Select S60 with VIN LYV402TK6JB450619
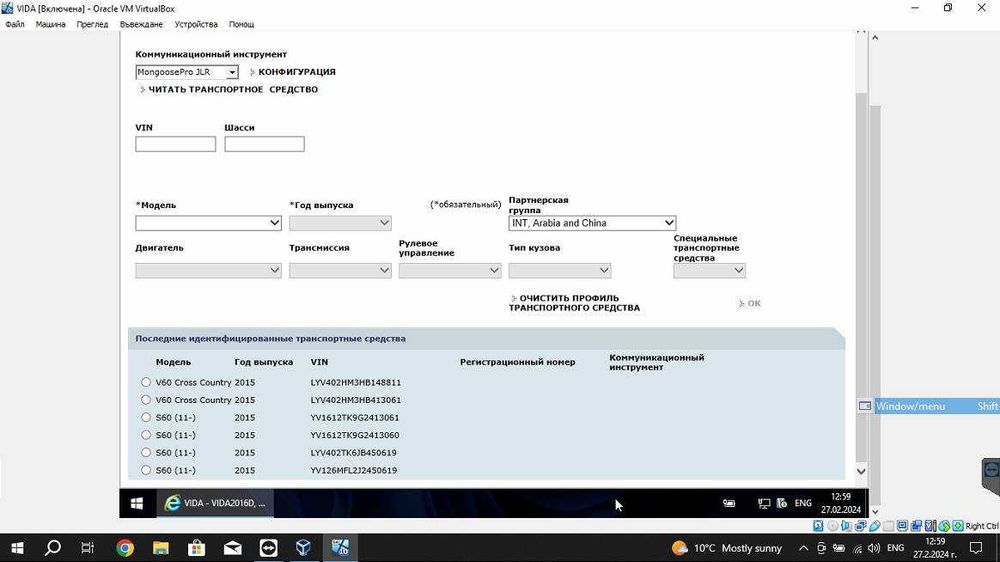The height and width of the screenshot is (562, 1000). [146, 452]
